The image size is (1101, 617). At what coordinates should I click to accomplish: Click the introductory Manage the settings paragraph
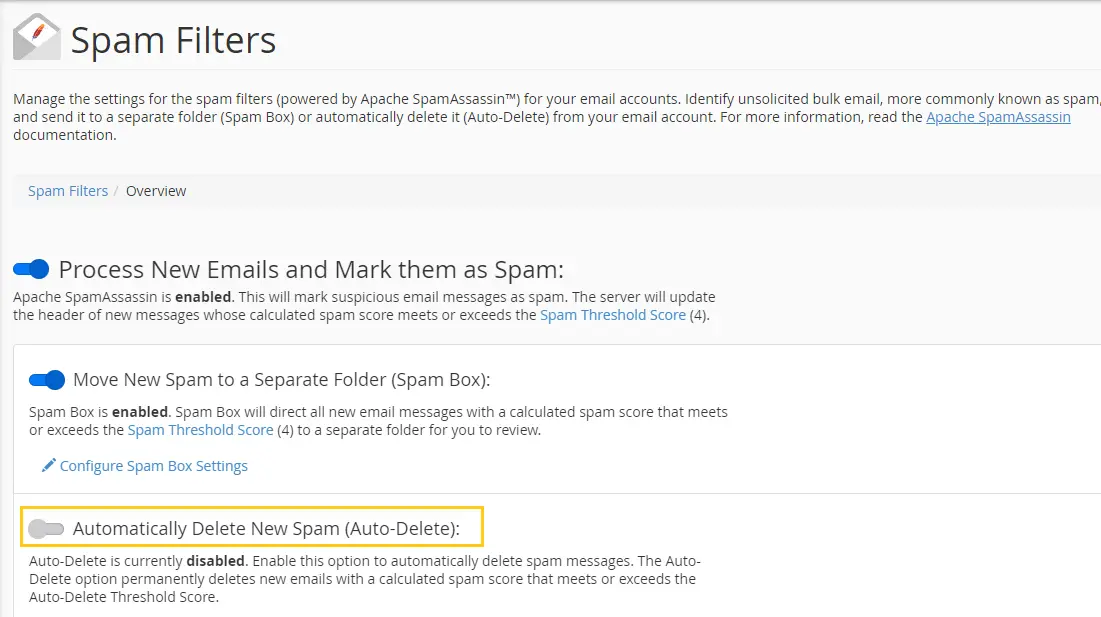pos(557,117)
